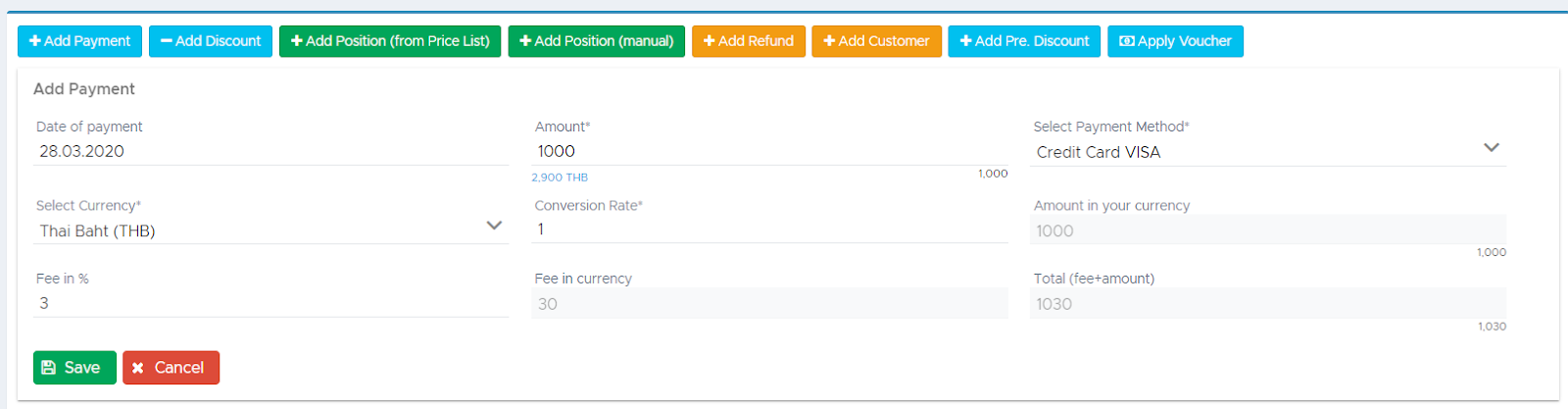Click the Conversion Rate field

tap(769, 230)
